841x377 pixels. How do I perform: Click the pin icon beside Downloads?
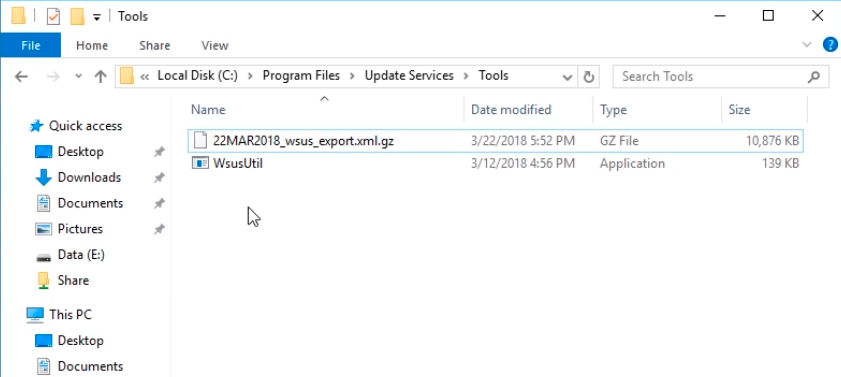159,178
